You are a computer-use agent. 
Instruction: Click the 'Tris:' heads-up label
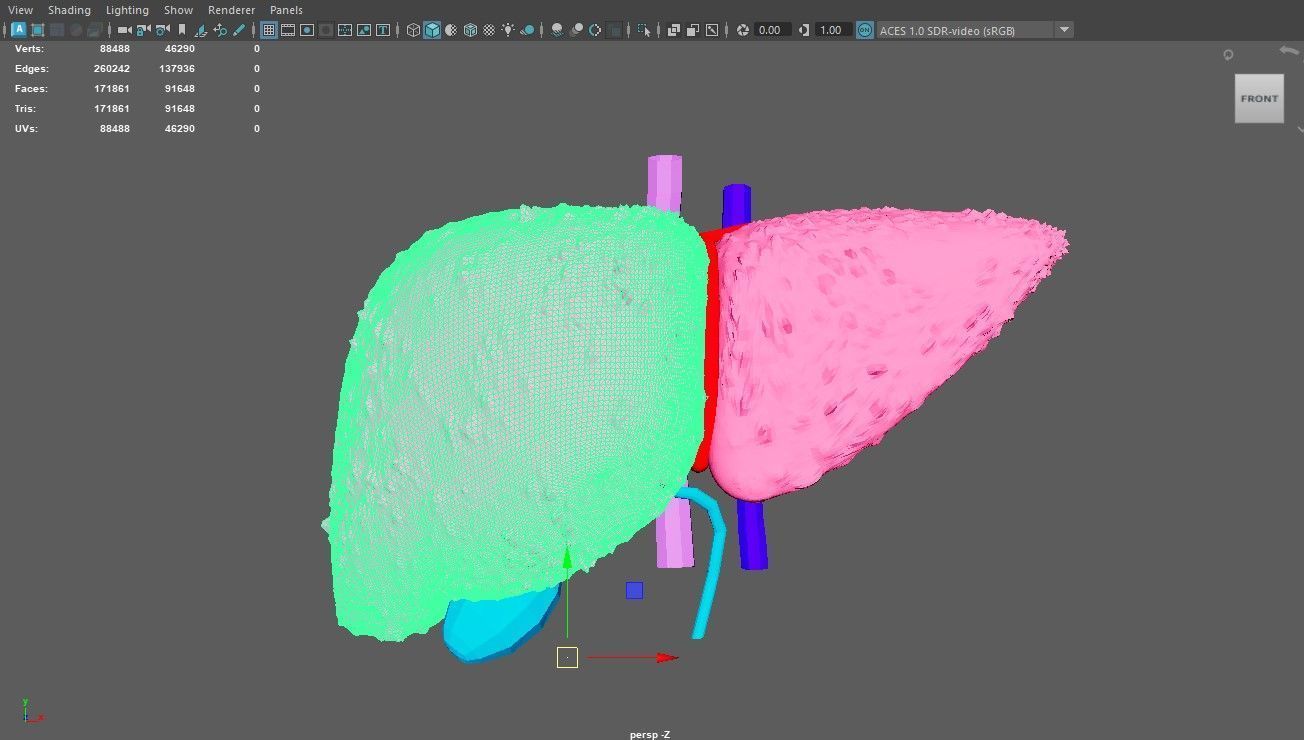[x=26, y=109]
